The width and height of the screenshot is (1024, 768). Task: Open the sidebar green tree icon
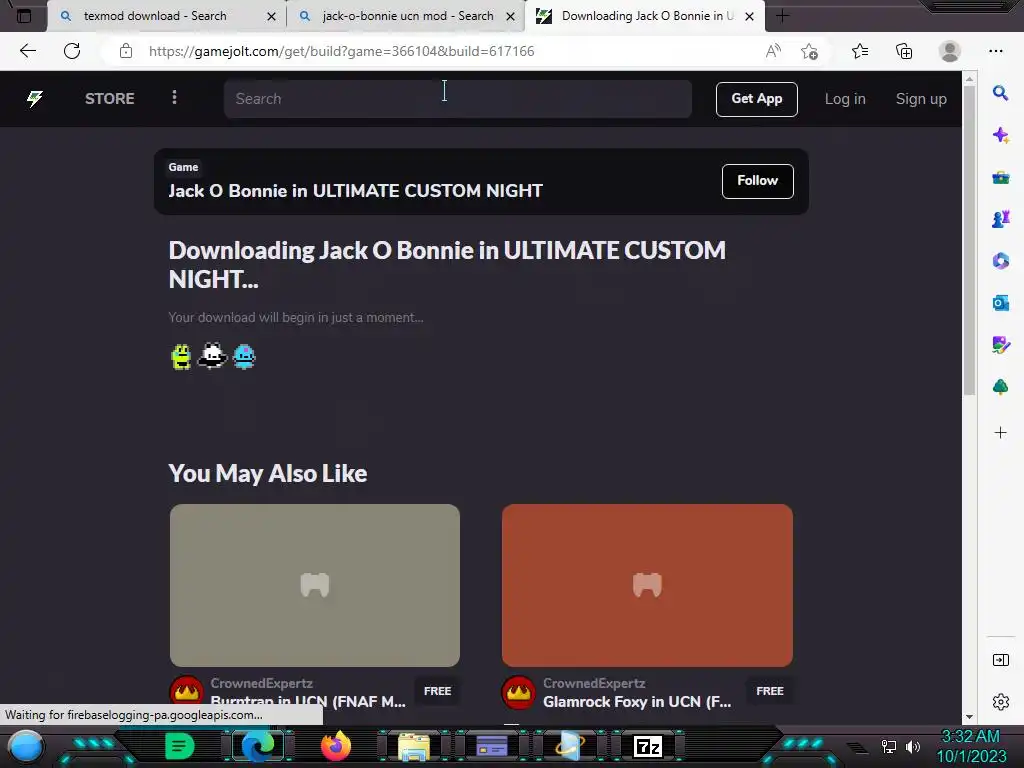pos(1000,387)
